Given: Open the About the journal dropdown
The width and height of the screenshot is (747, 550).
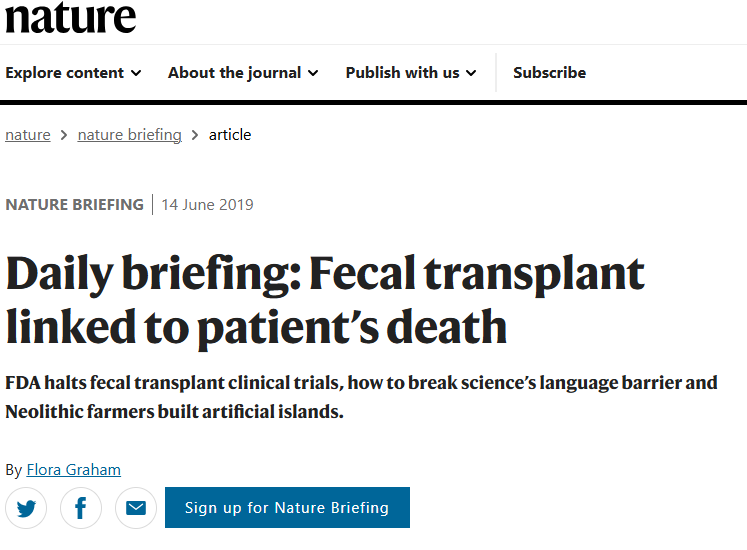Looking at the screenshot, I should point(243,73).
